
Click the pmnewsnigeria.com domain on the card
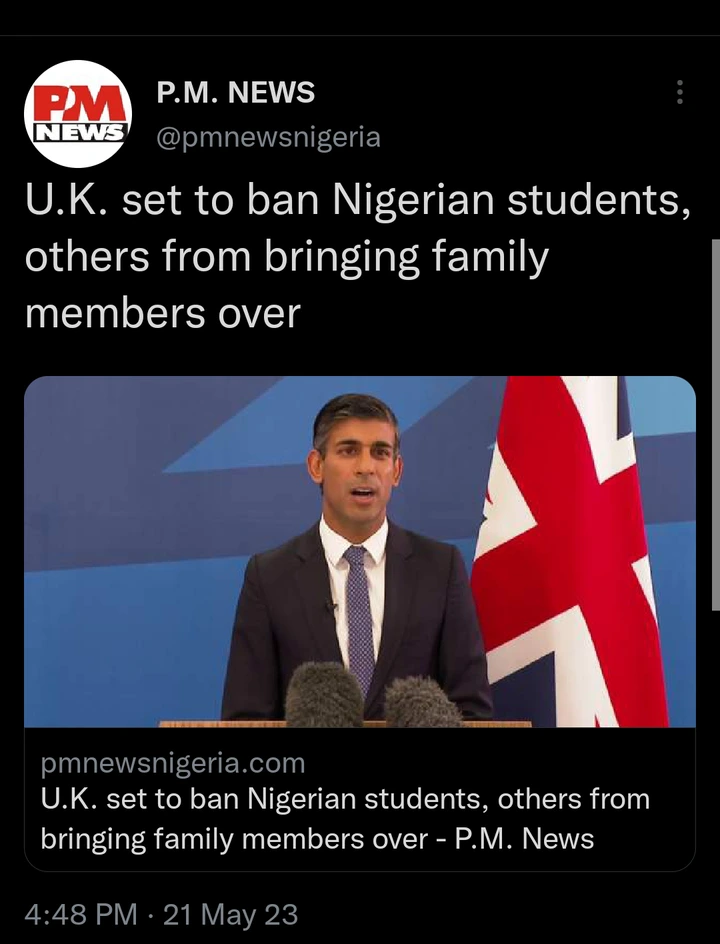click(173, 763)
